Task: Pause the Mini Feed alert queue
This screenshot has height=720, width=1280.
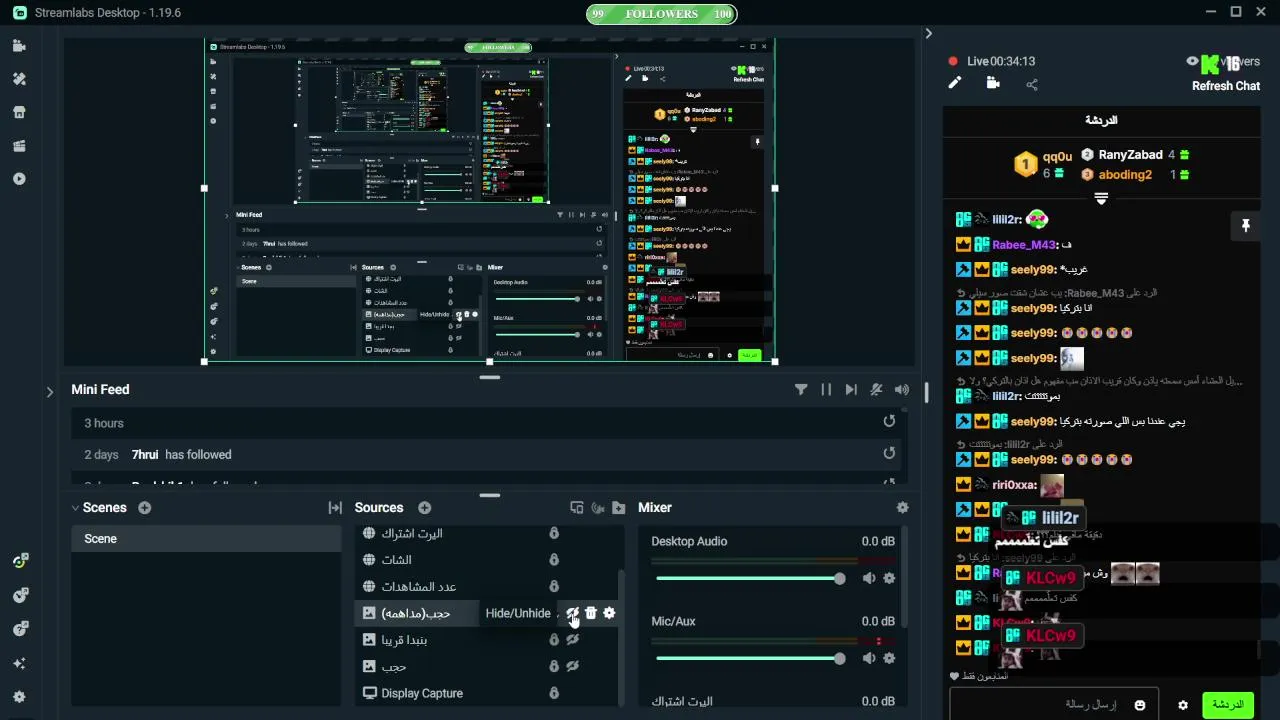Action: point(826,390)
